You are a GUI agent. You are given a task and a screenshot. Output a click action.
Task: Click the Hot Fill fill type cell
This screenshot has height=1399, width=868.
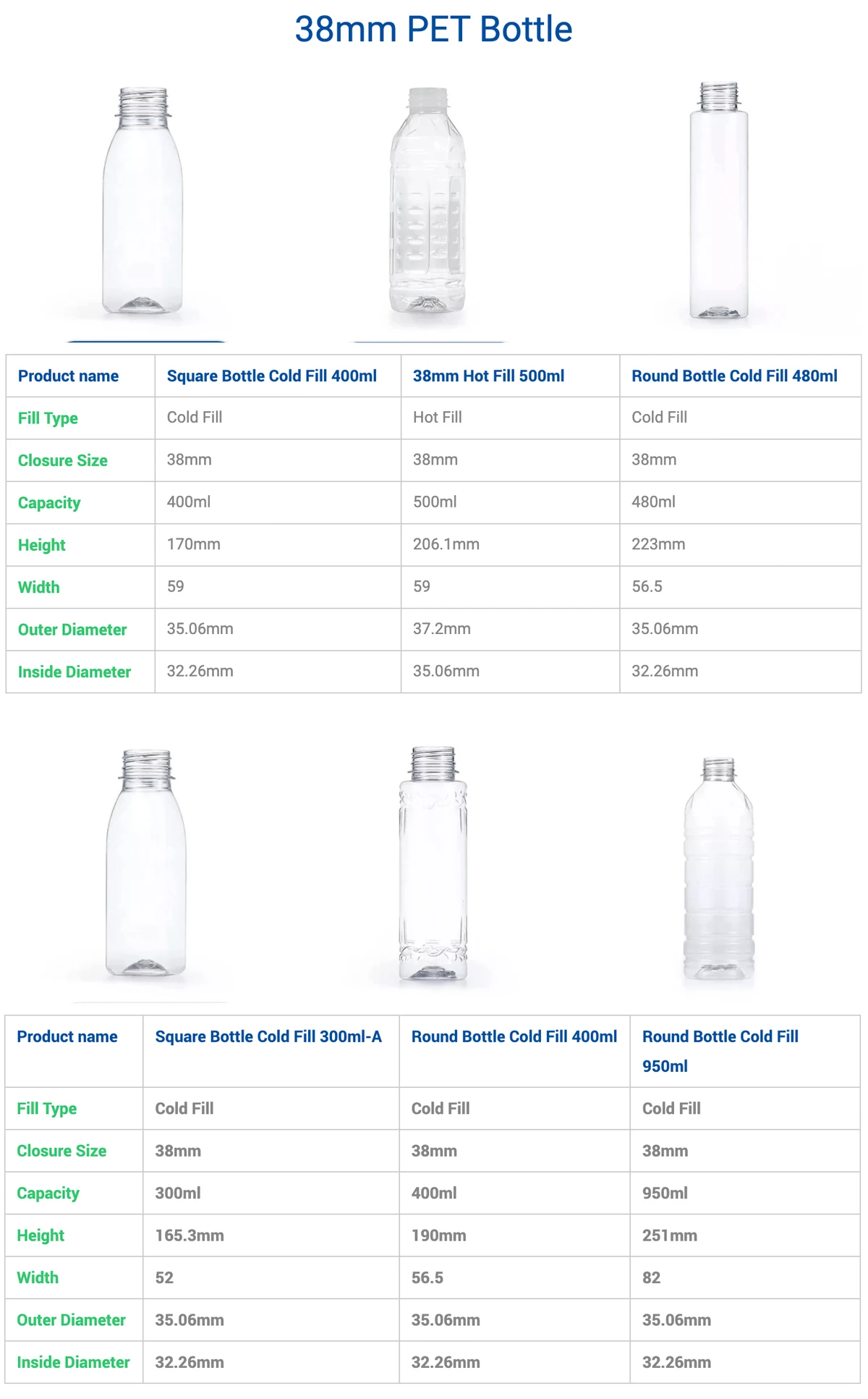tap(510, 418)
